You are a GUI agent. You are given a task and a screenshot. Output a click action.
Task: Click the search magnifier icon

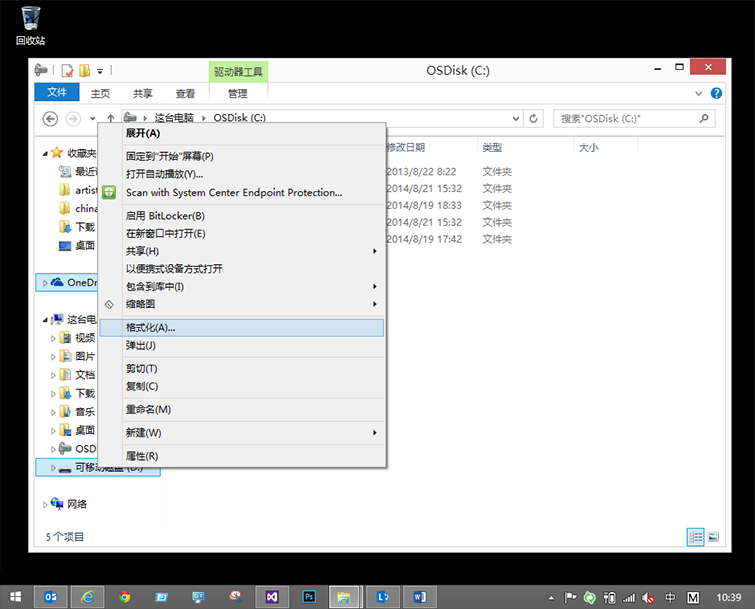tap(704, 118)
